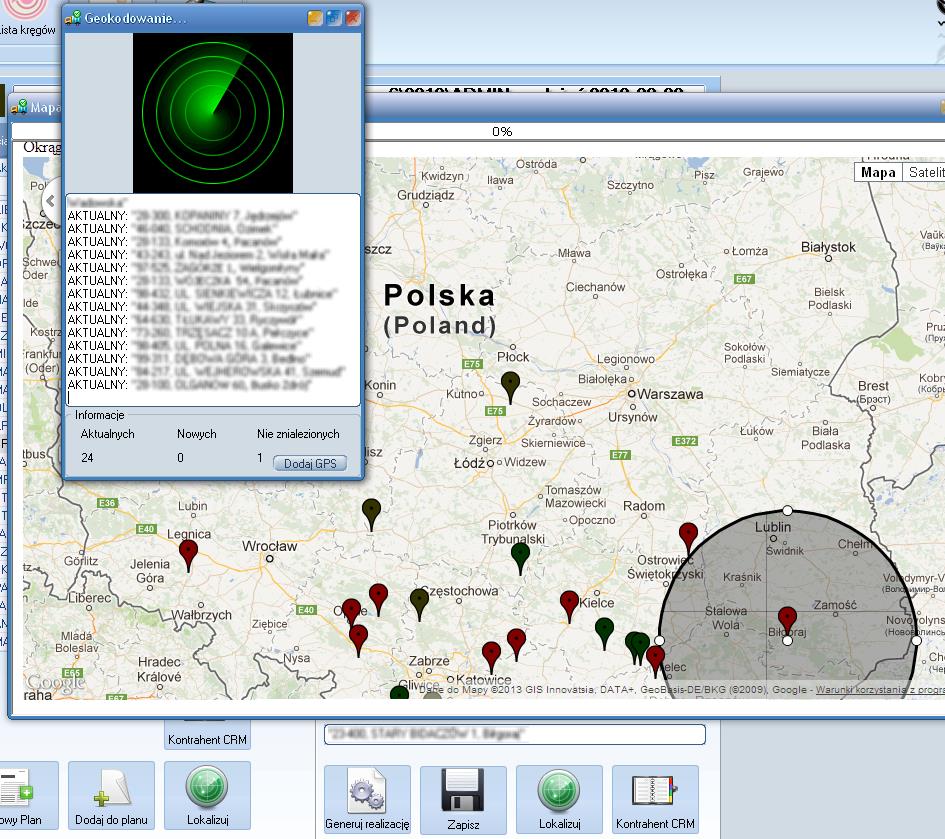Viewport: 945px width, 839px height.
Task: Click the circle's center handle at Biłgoraj
Action: [x=787, y=641]
